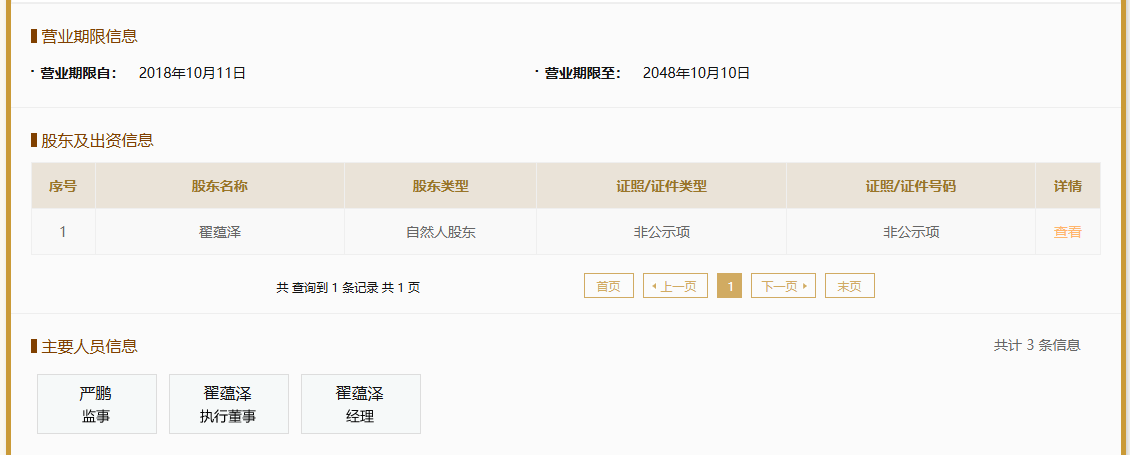Select page number 1
The image size is (1130, 455).
(x=729, y=286)
